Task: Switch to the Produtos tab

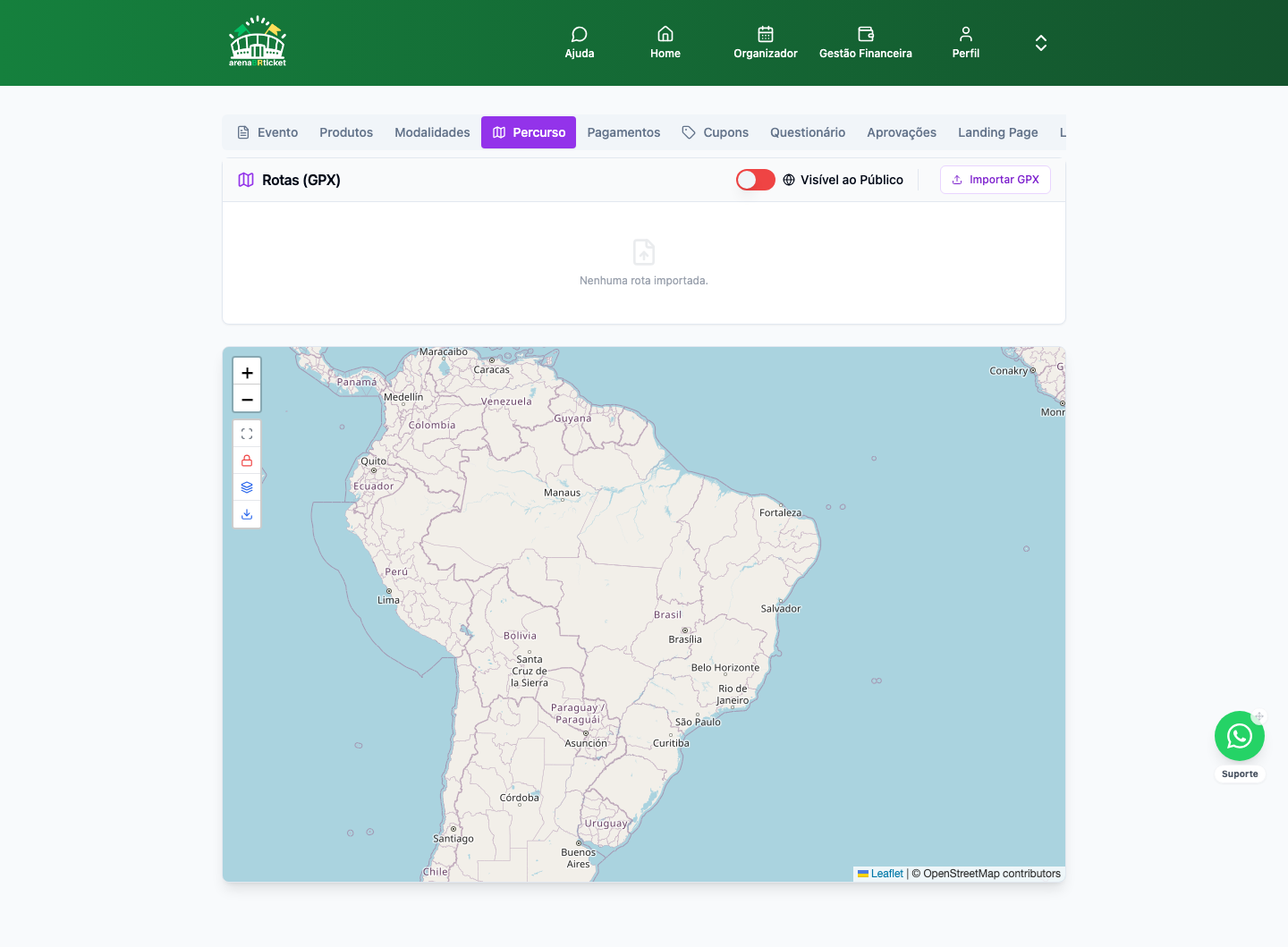Action: pos(346,132)
